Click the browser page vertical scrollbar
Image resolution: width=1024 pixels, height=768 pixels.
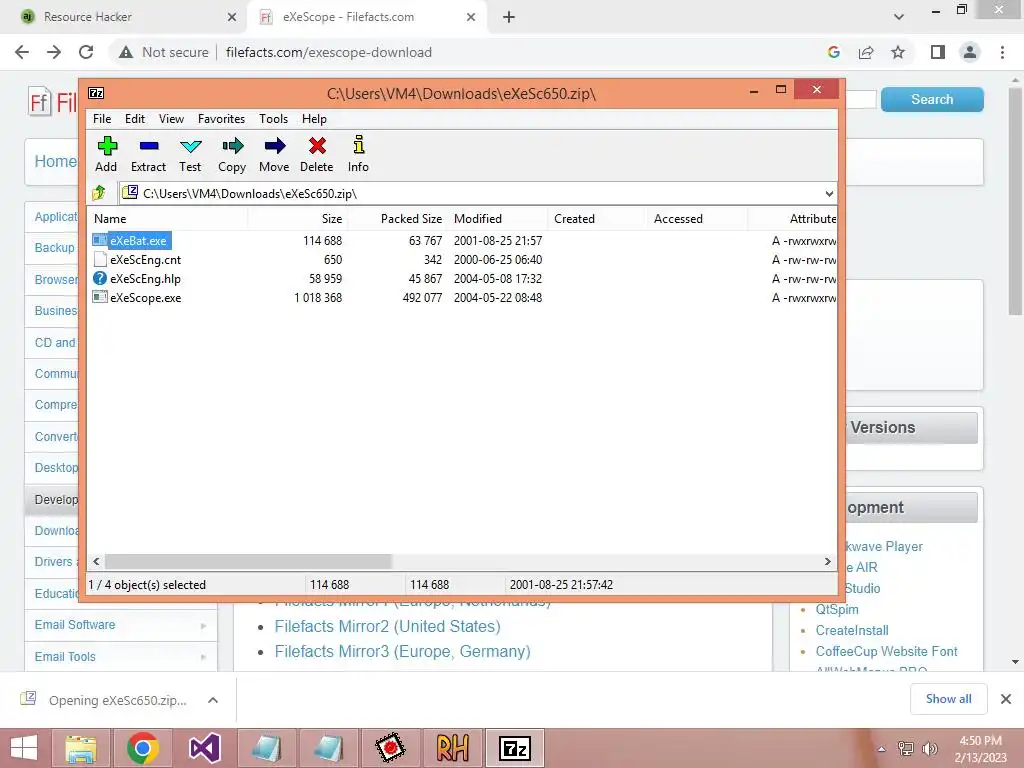(x=1015, y=202)
